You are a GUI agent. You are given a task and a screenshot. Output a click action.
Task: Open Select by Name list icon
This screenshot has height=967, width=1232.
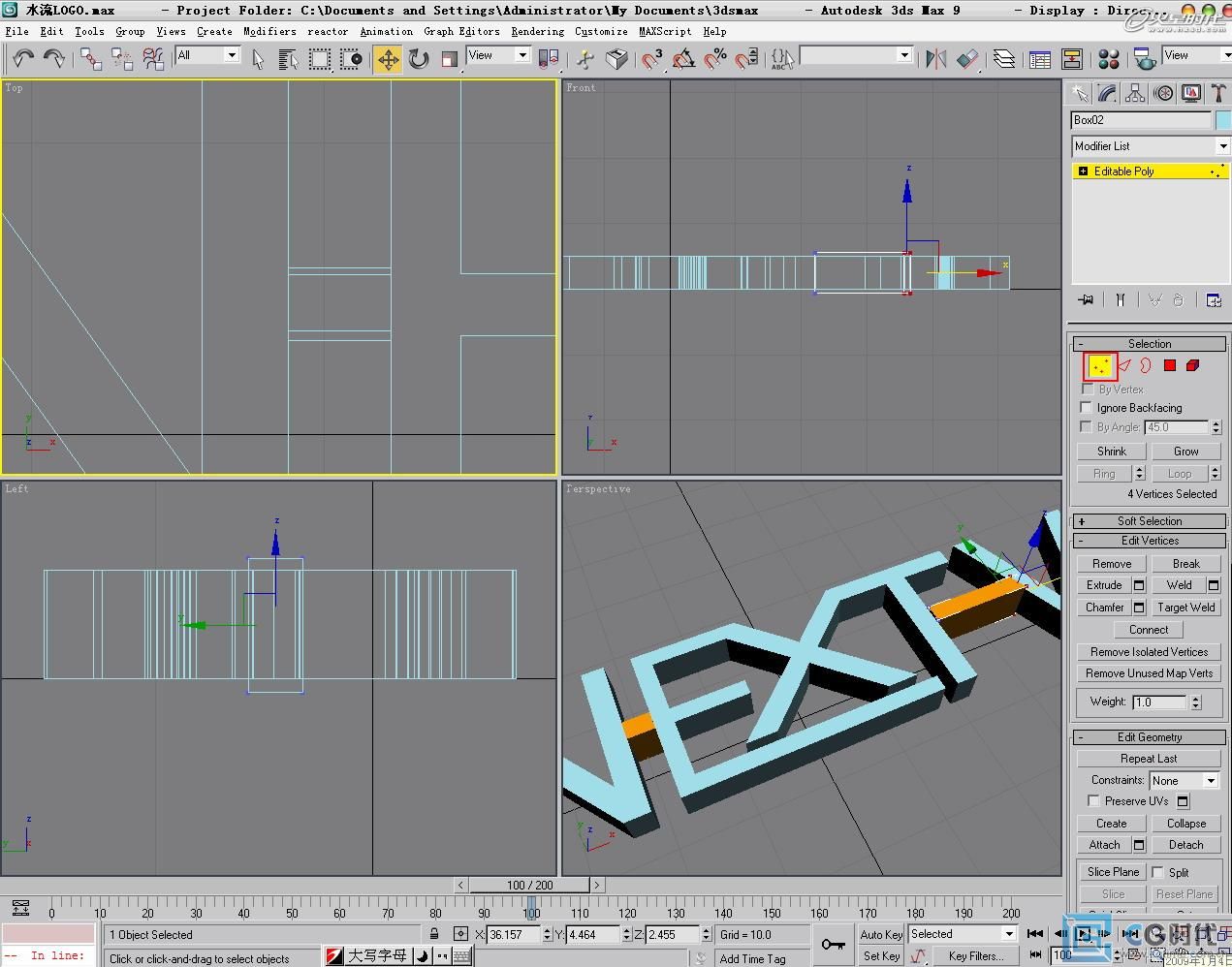[289, 59]
